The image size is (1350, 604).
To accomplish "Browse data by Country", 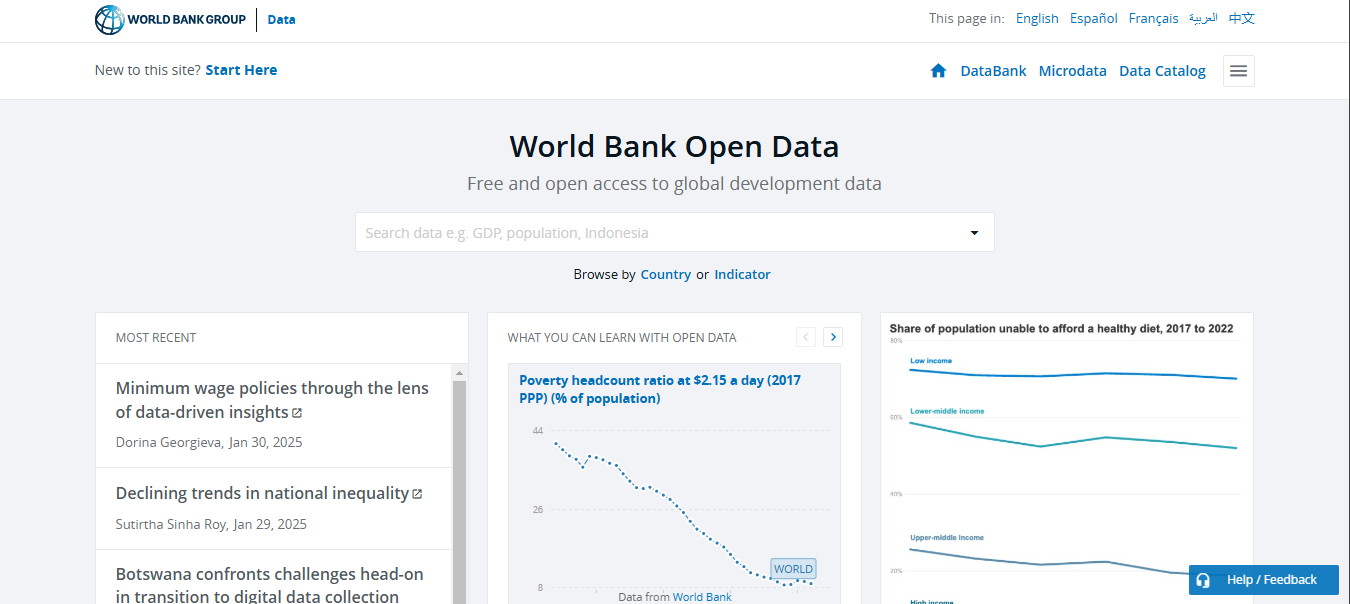I will tap(666, 274).
